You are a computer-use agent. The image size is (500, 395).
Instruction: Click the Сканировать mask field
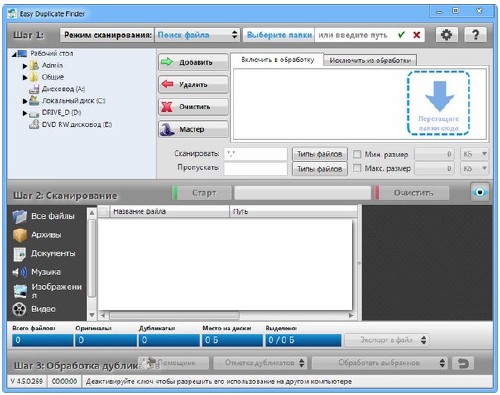(256, 154)
